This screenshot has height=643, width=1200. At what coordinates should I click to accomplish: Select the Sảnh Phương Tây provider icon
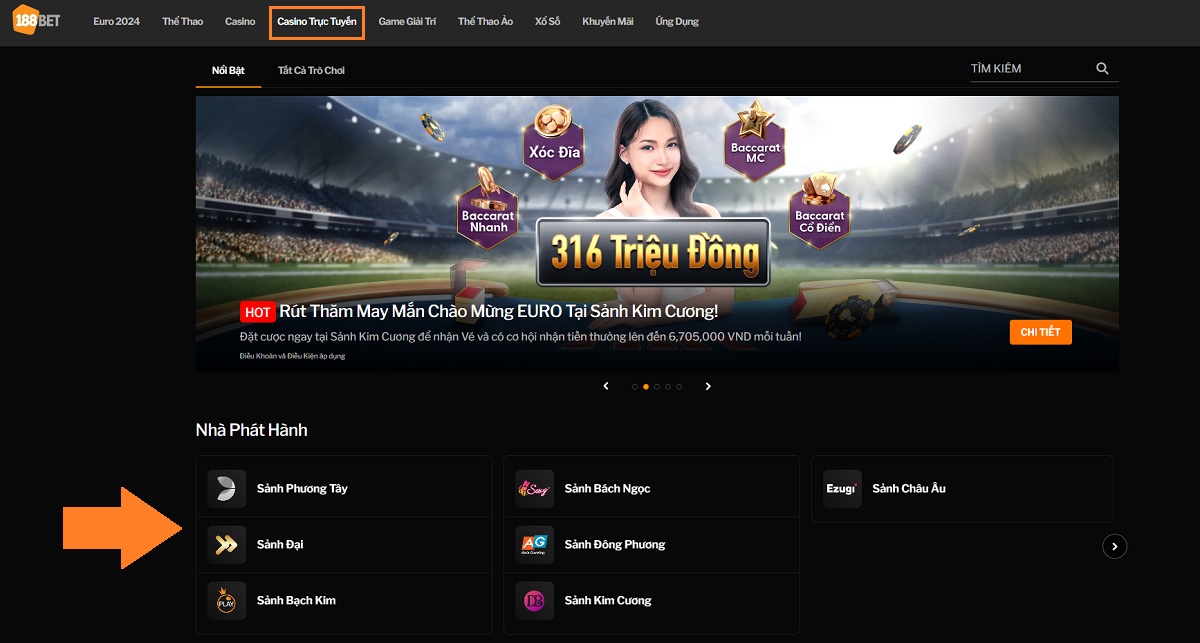(227, 489)
